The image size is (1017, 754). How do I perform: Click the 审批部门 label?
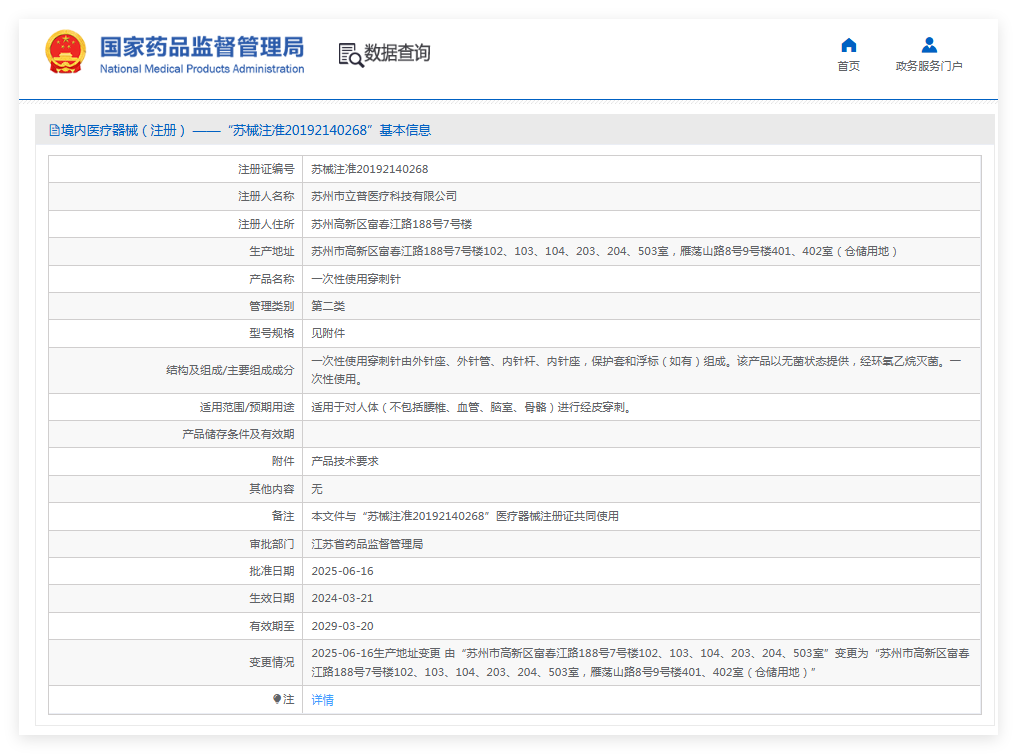[272, 544]
